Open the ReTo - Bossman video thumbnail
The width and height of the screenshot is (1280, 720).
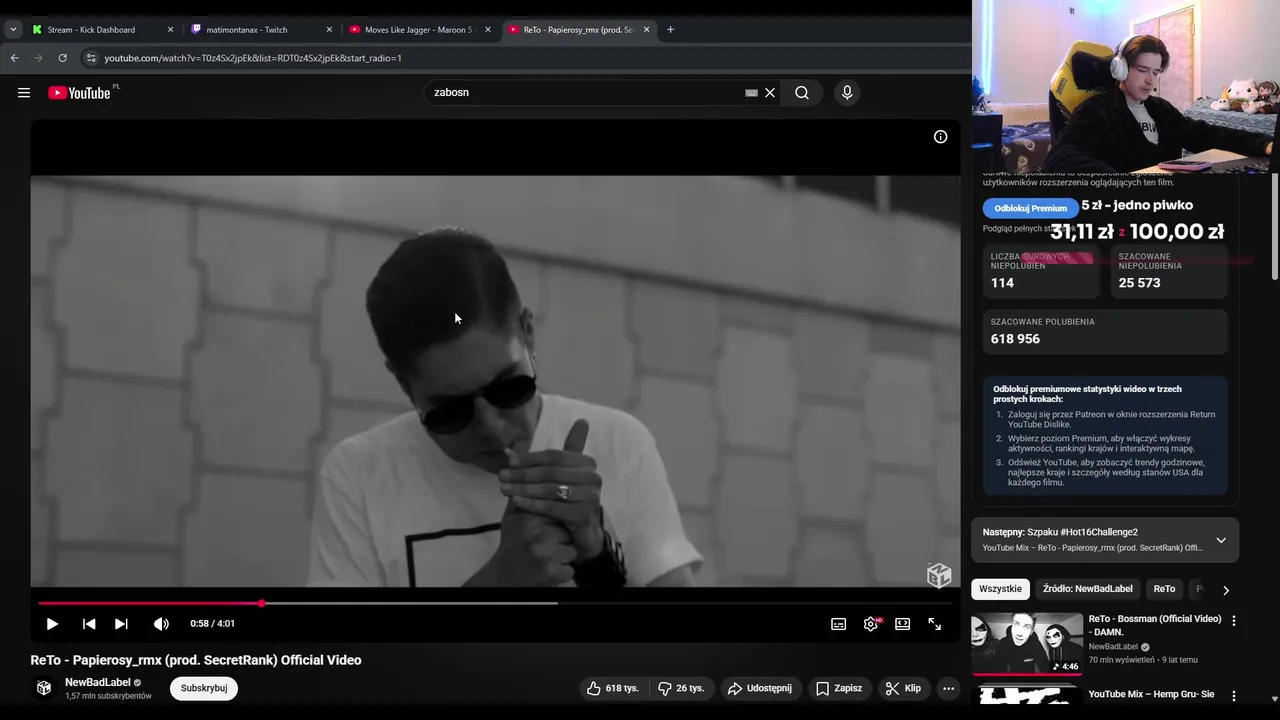(1027, 644)
